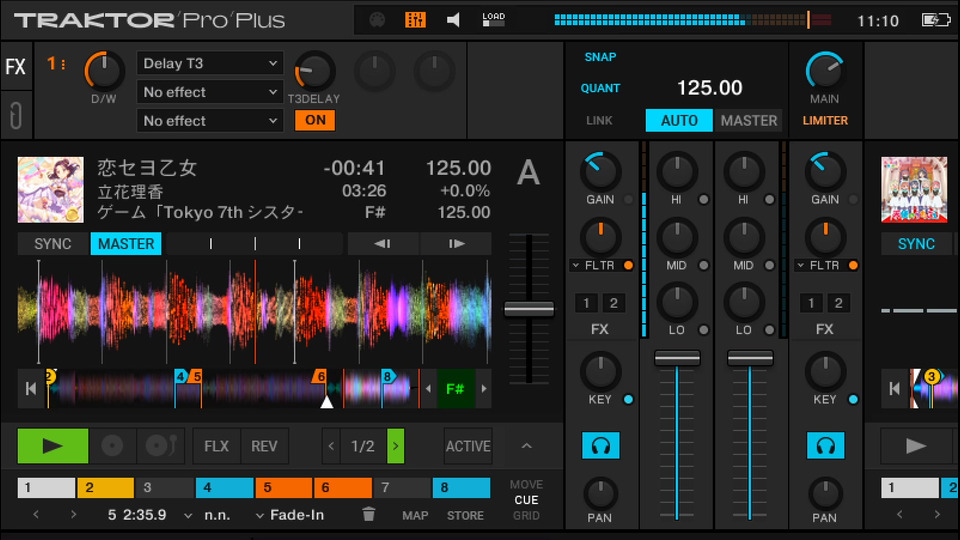This screenshot has height=540, width=960.
Task: Switch advanced panel to GRID tab
Action: (x=526, y=516)
